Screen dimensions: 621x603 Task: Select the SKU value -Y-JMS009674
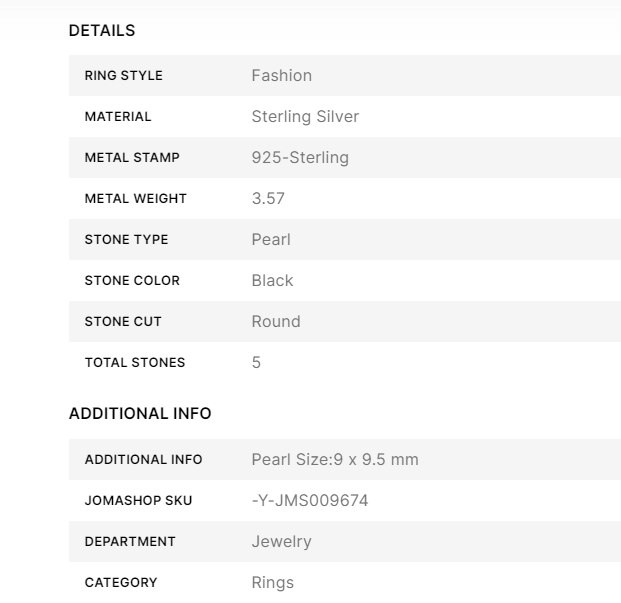pos(310,501)
